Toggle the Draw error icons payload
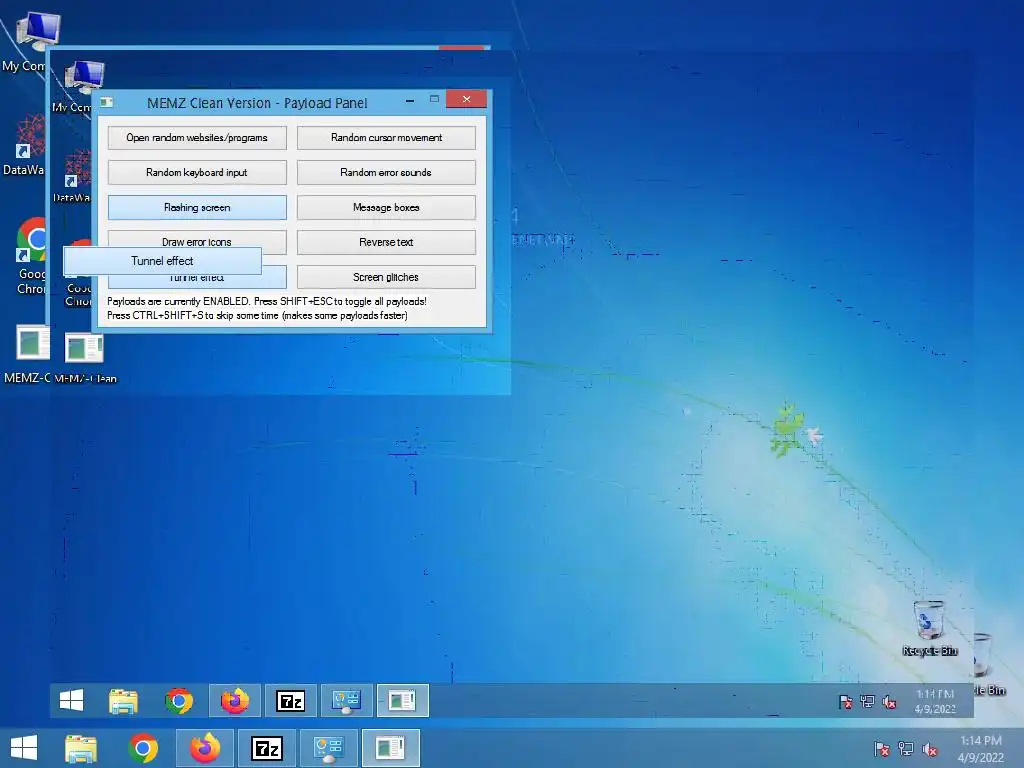This screenshot has height=768, width=1024. tap(197, 239)
